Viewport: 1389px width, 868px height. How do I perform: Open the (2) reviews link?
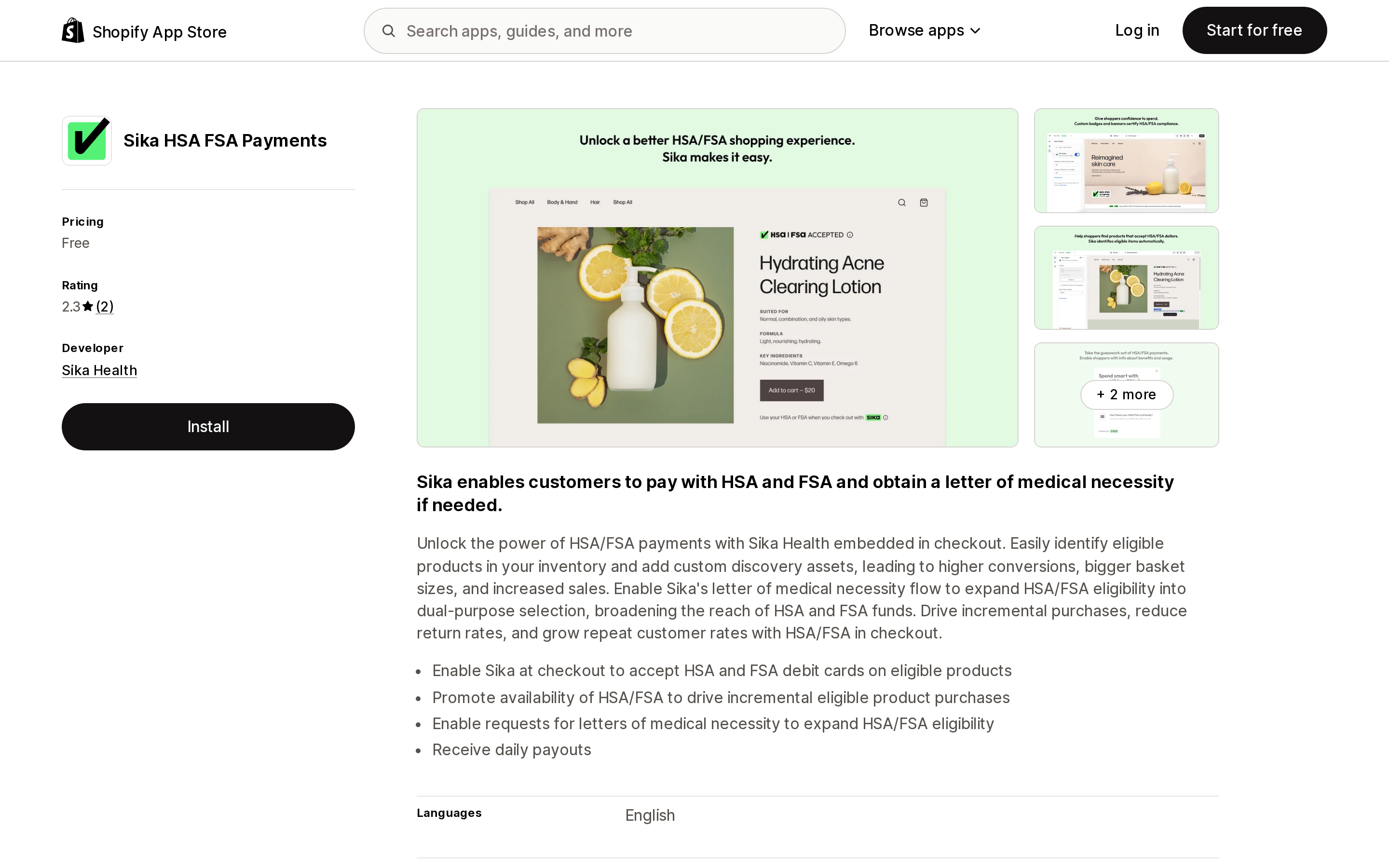click(x=105, y=307)
